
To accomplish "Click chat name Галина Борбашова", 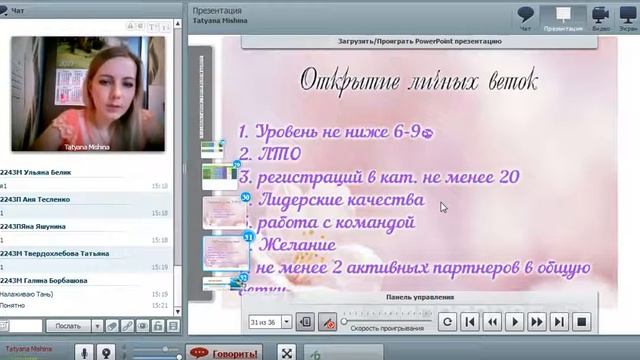I will [x=56, y=281].
